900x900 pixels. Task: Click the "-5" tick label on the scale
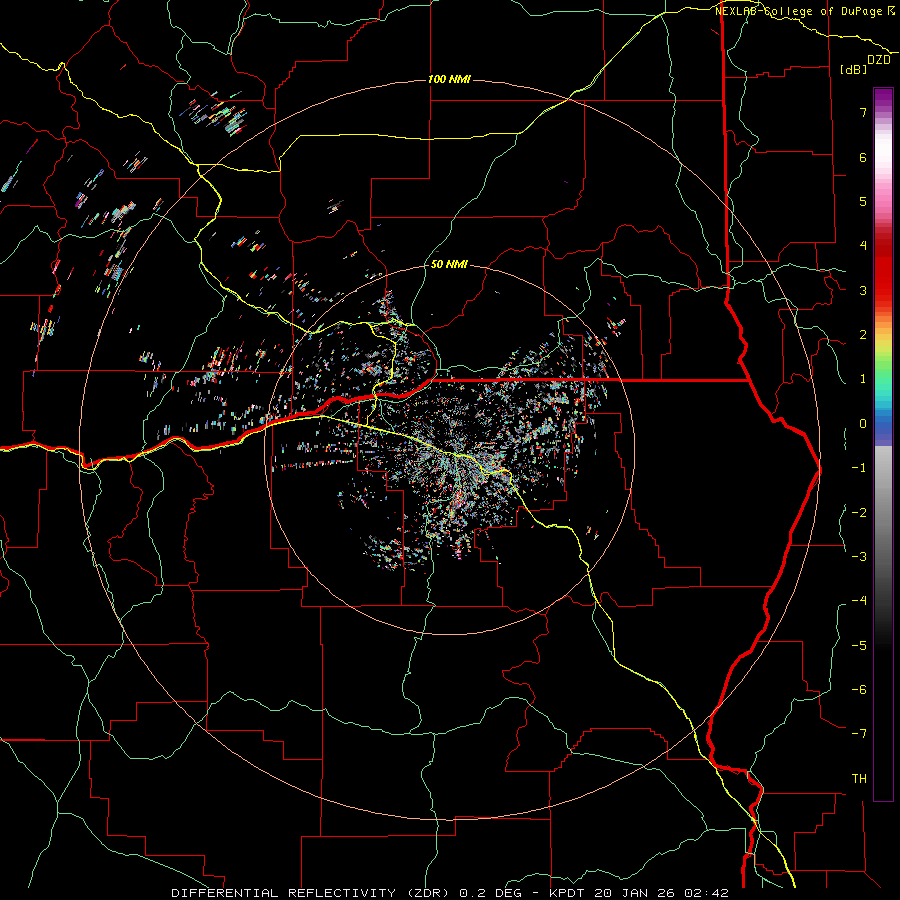859,646
